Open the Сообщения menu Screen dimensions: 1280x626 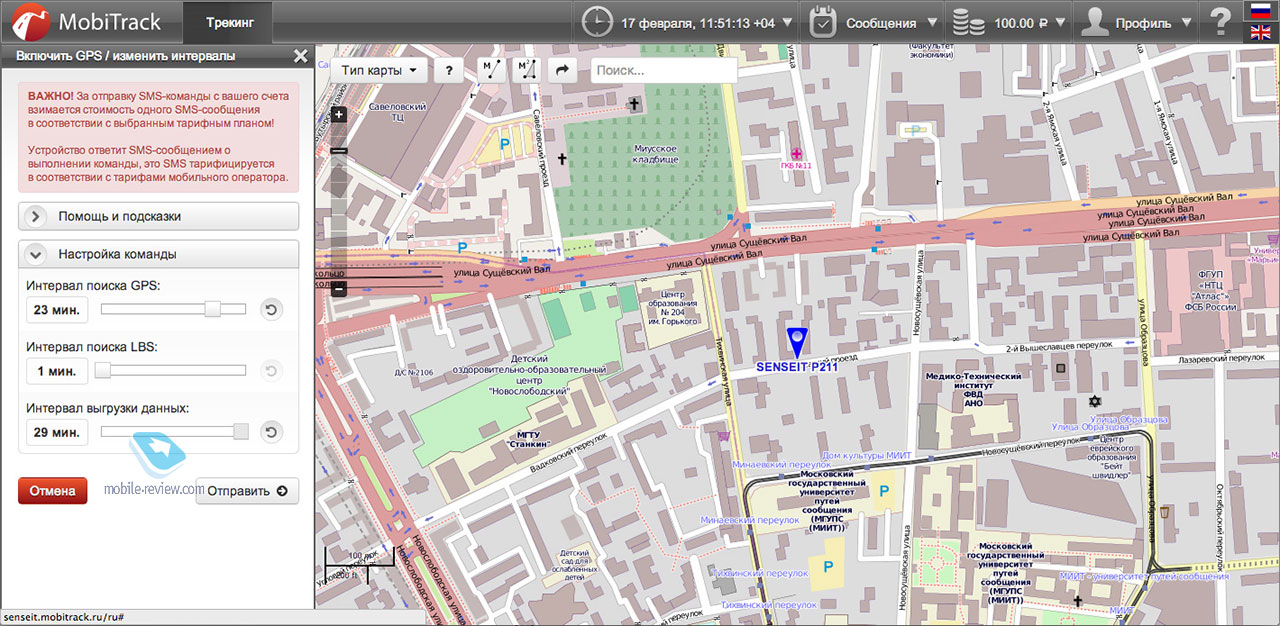pyautogui.click(x=874, y=22)
